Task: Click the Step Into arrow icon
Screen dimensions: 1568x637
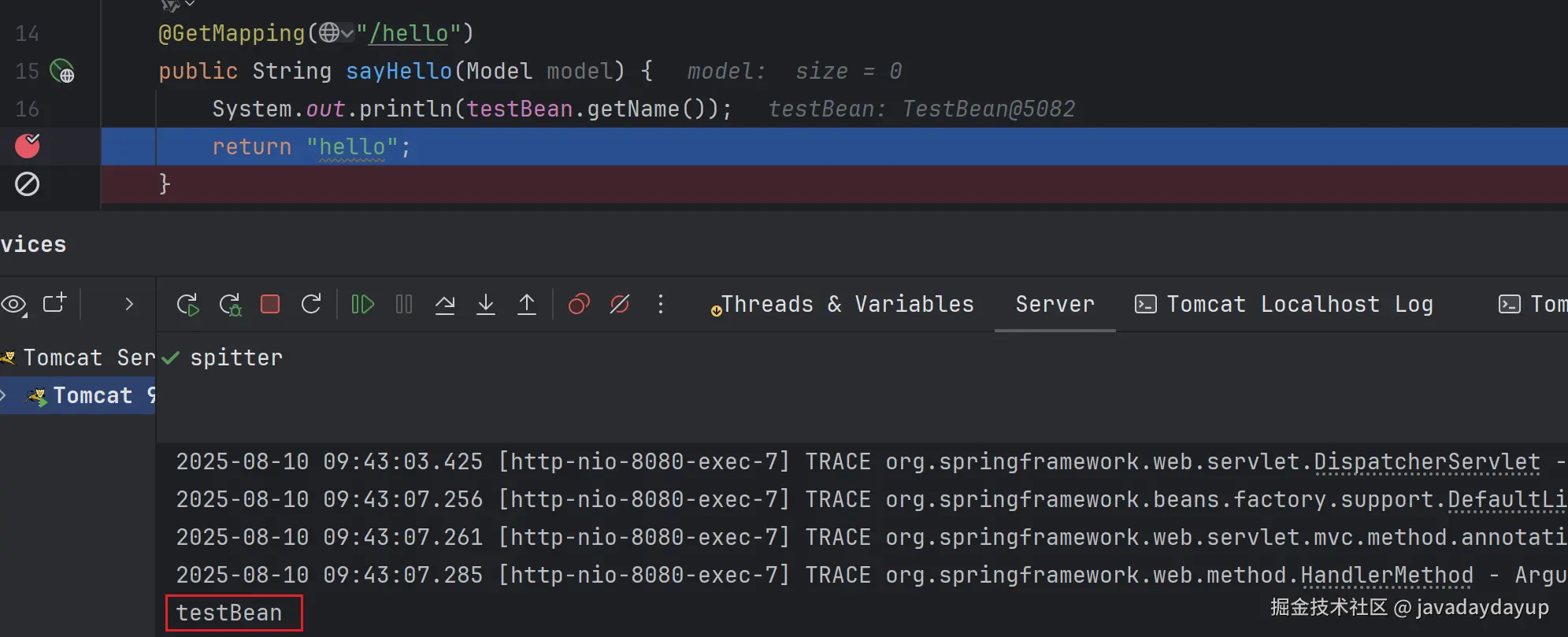Action: [x=486, y=304]
